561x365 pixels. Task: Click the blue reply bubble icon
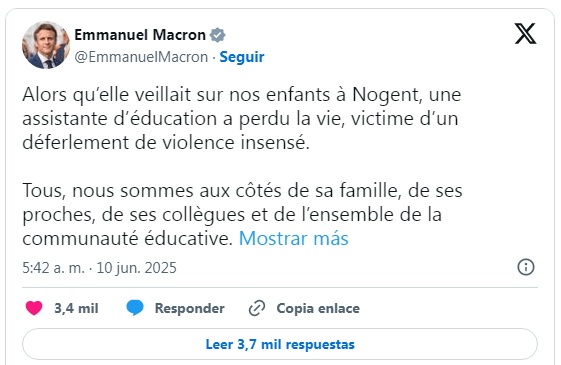tap(135, 308)
